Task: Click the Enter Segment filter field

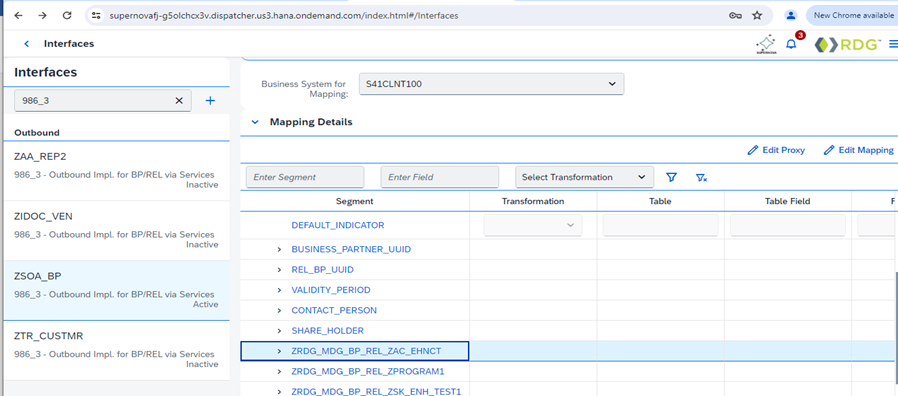Action: pyautogui.click(x=305, y=177)
